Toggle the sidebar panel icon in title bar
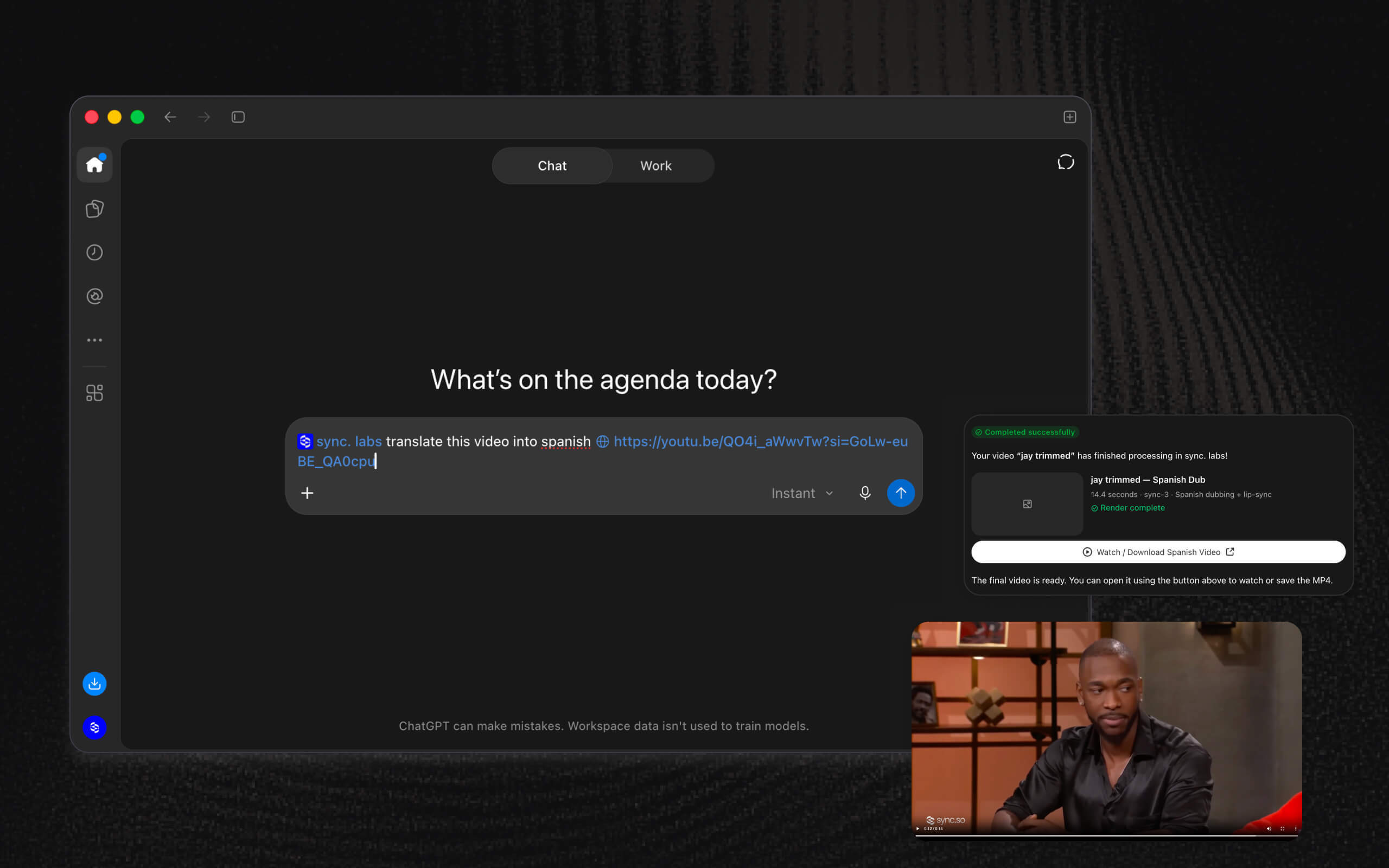The width and height of the screenshot is (1389, 868). [238, 117]
